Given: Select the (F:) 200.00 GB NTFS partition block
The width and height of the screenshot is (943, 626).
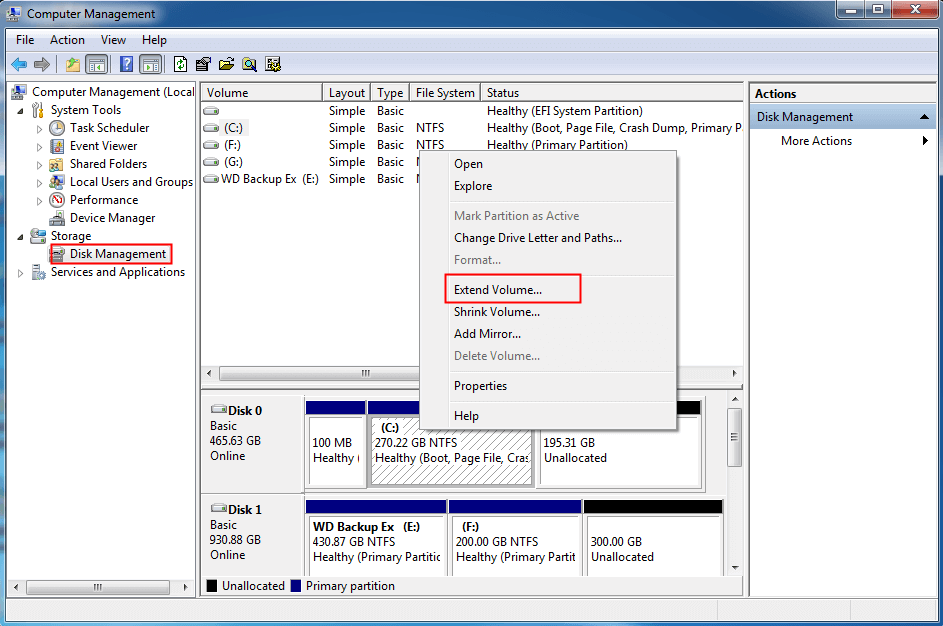Looking at the screenshot, I should click(515, 544).
